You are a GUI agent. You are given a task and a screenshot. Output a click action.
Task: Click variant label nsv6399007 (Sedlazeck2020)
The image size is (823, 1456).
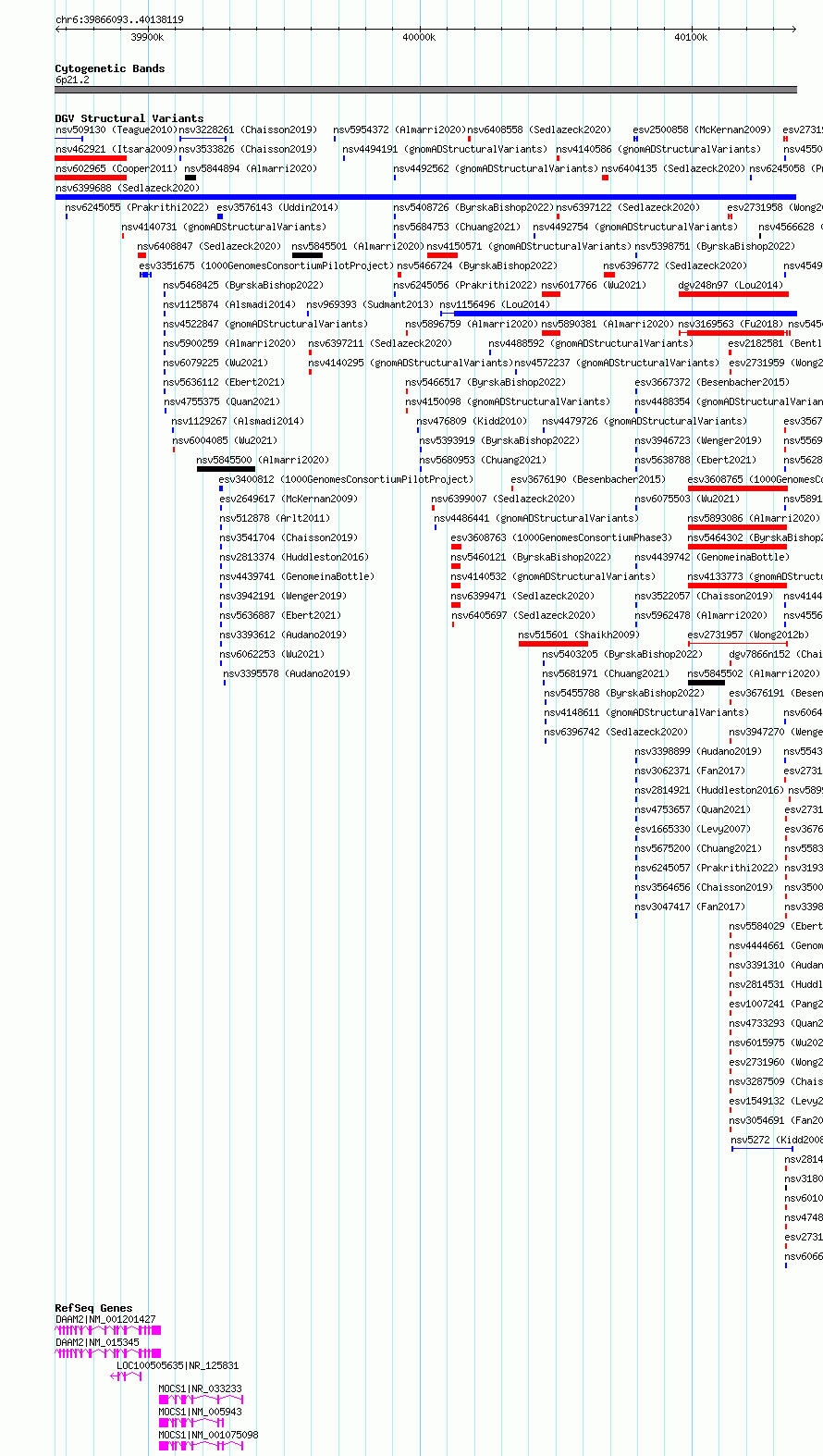click(503, 499)
